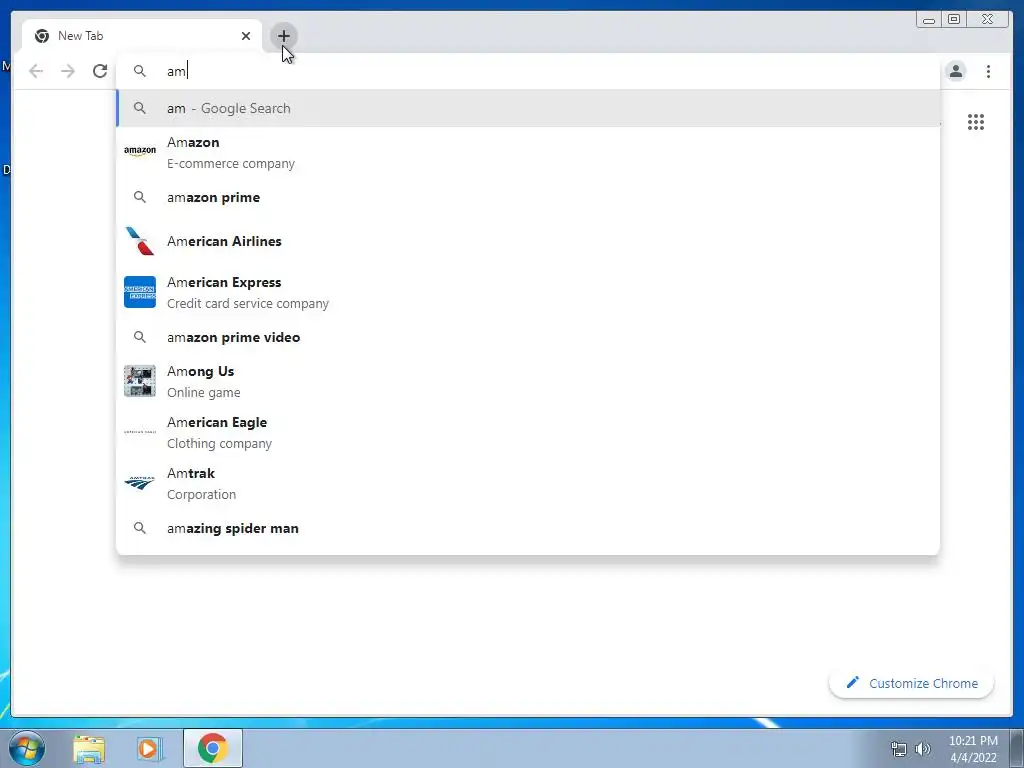Open network status tray icon
1024x768 pixels.
[899, 749]
